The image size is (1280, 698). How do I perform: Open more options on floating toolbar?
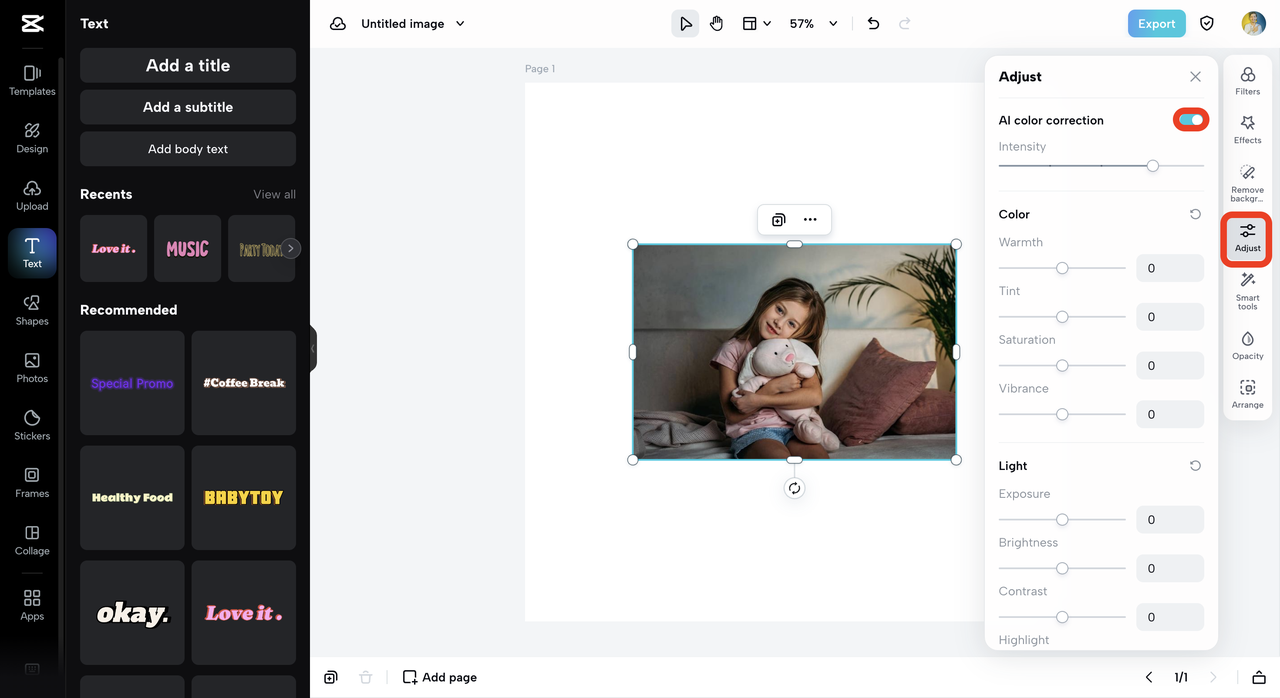810,220
